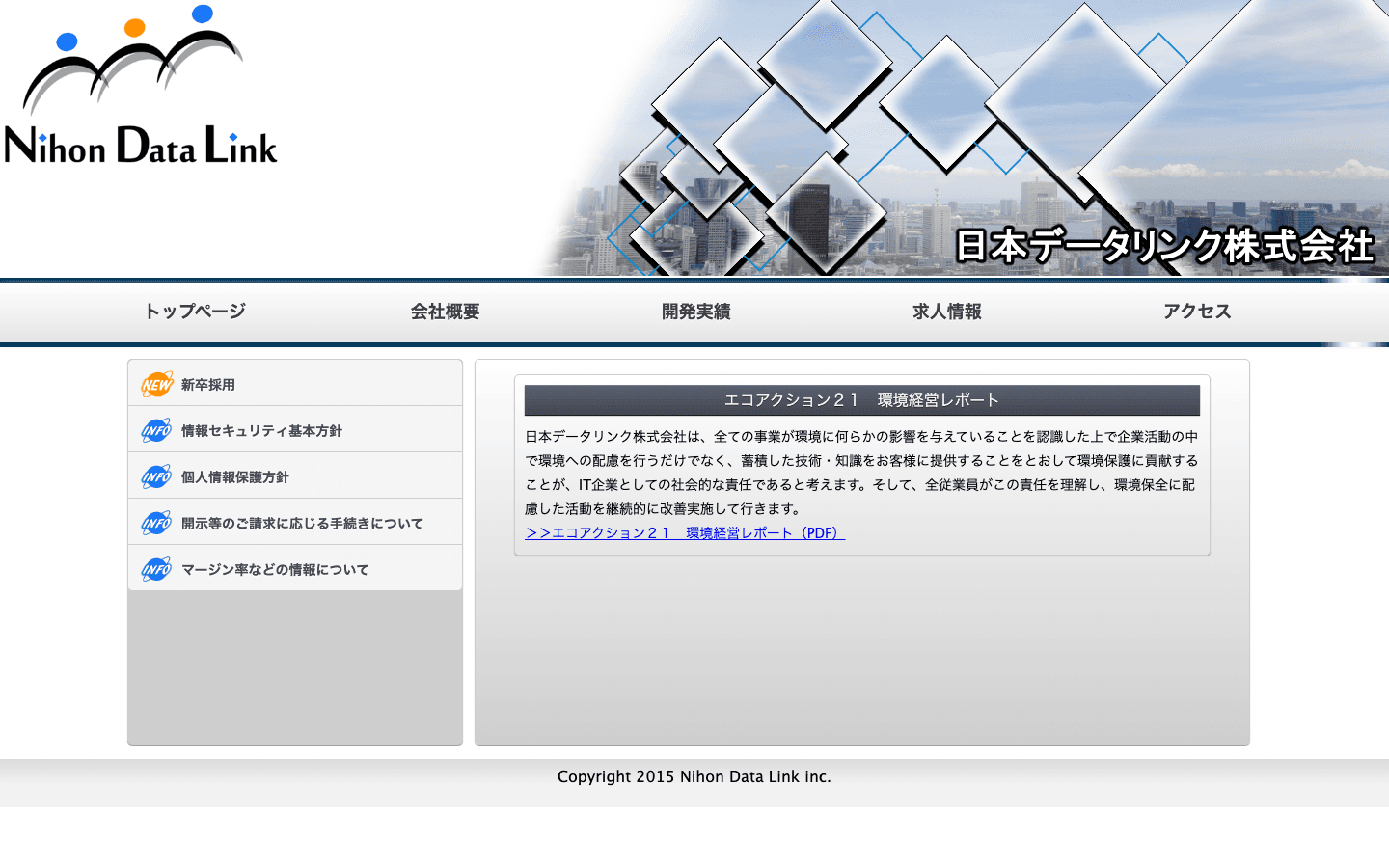Select 開発実績 in the navigation bar

click(696, 312)
